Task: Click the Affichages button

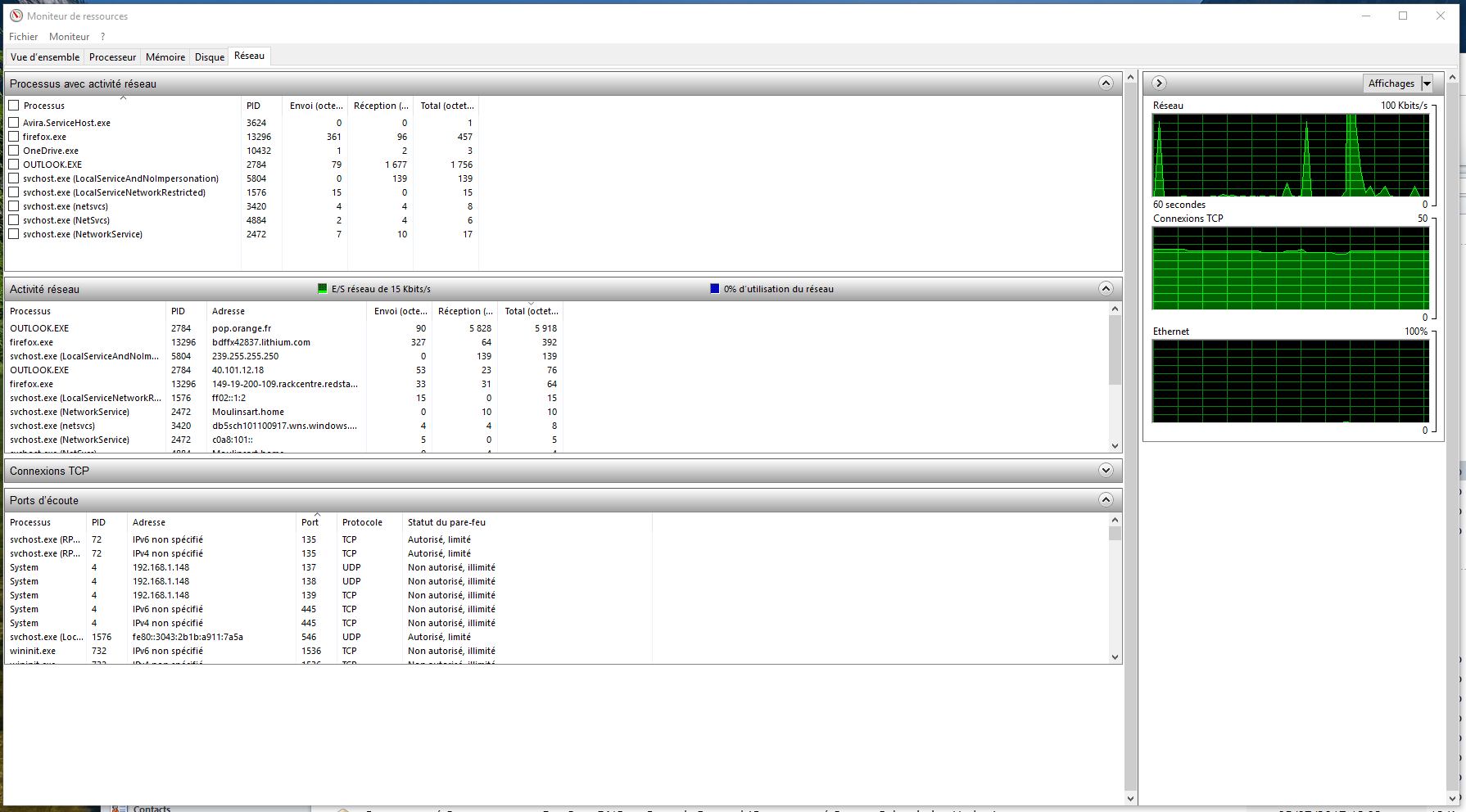Action: [x=1391, y=83]
